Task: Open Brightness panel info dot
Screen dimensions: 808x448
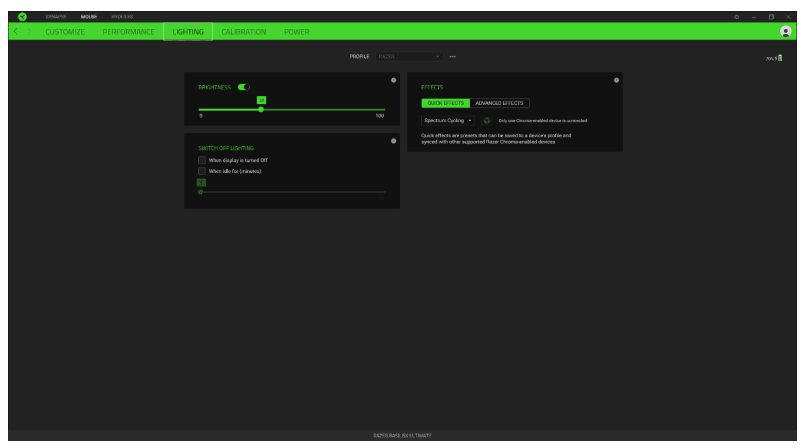Action: [394, 80]
